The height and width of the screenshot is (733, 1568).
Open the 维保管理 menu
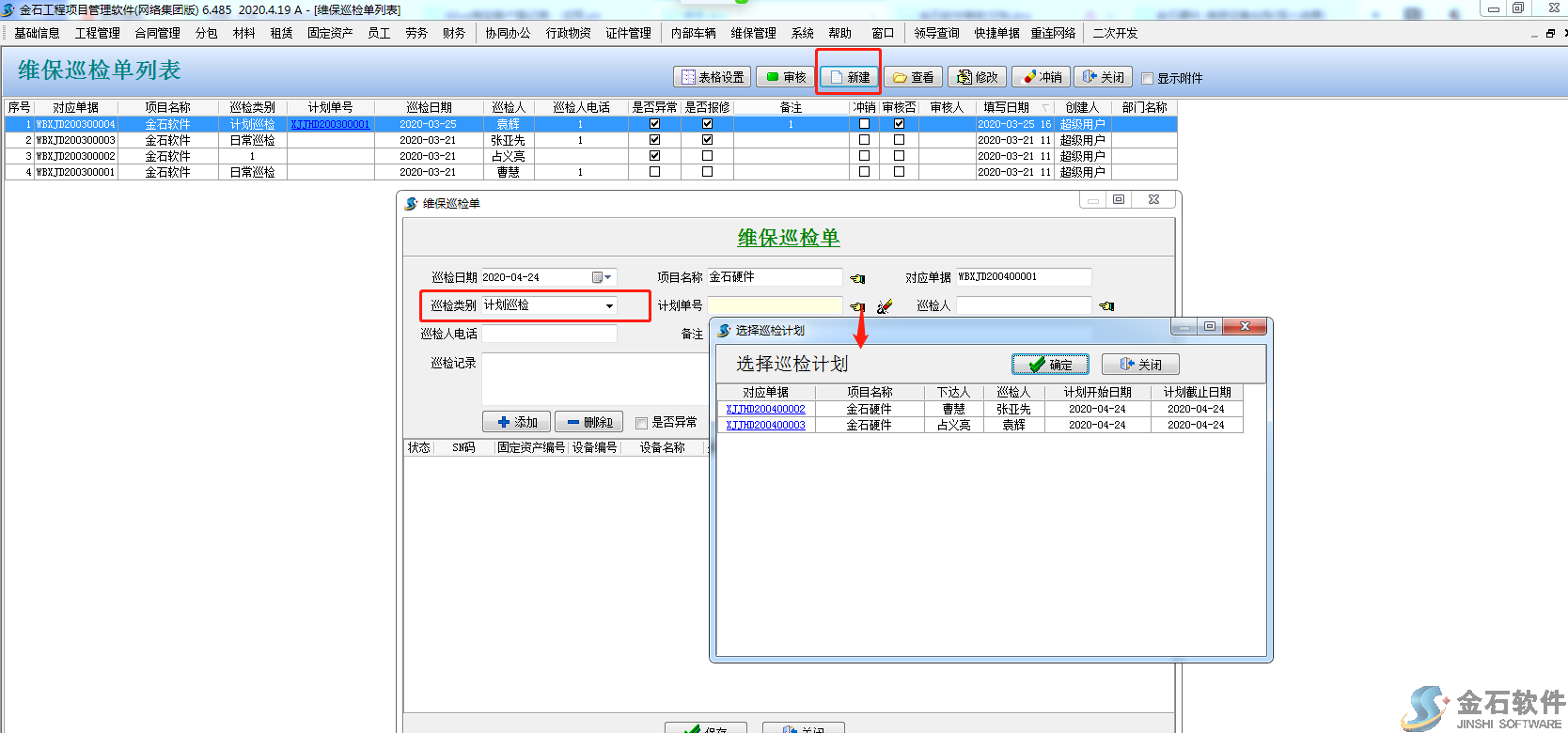[753, 33]
